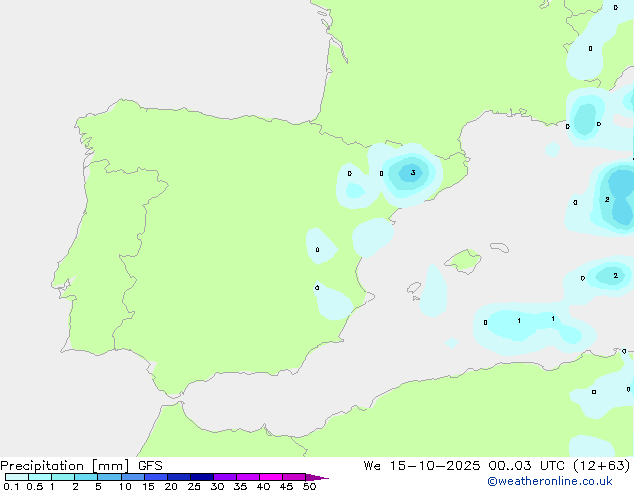Click the legend arrow tip above 50 mm
The image size is (634, 490).
point(317,477)
